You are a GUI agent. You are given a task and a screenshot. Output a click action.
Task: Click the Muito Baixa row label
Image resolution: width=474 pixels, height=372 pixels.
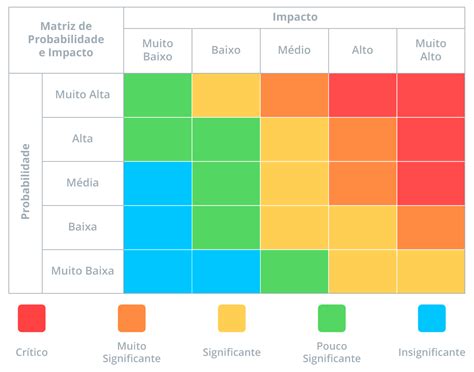83,271
